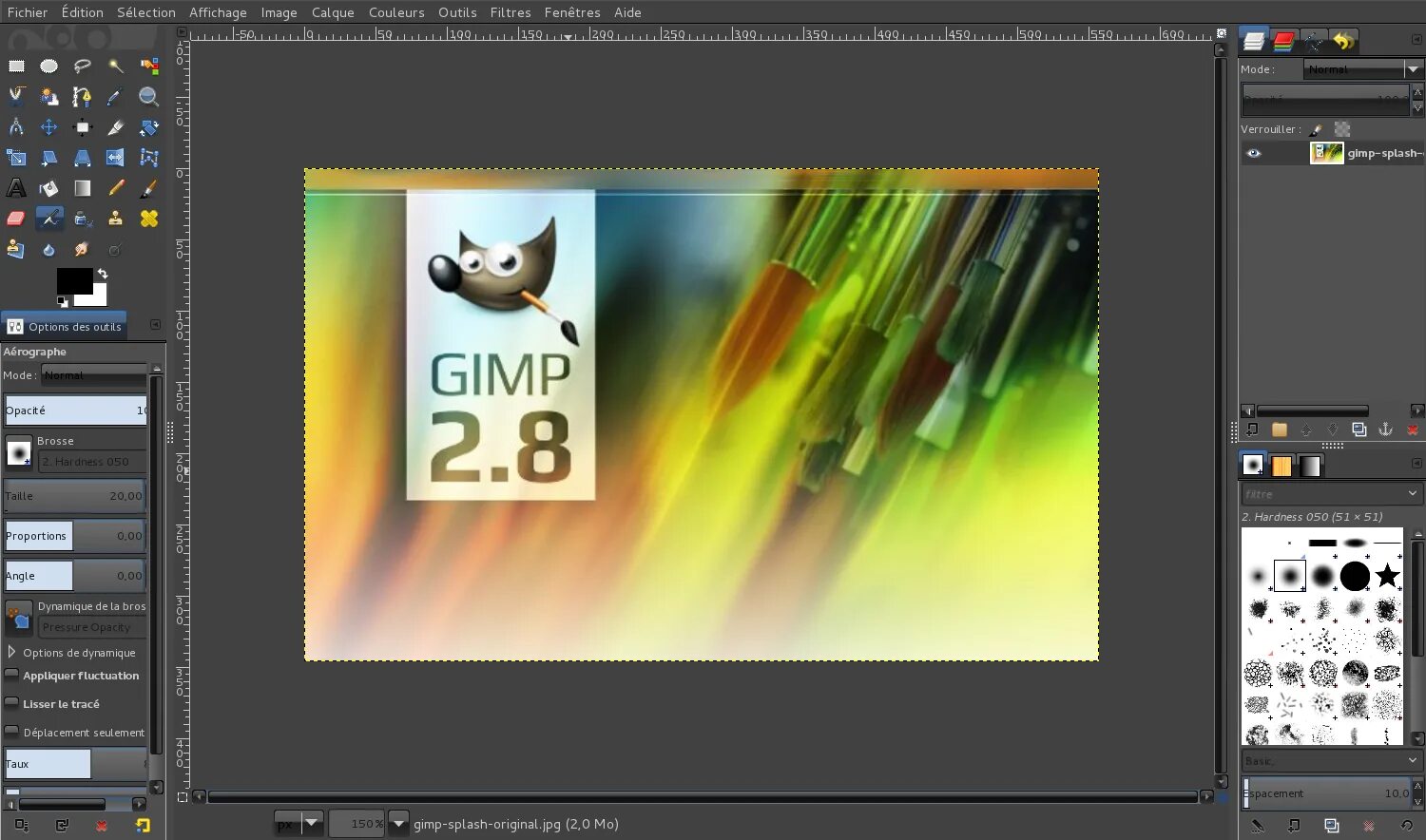
Task: Swap foreground and background colors
Action: 102,274
